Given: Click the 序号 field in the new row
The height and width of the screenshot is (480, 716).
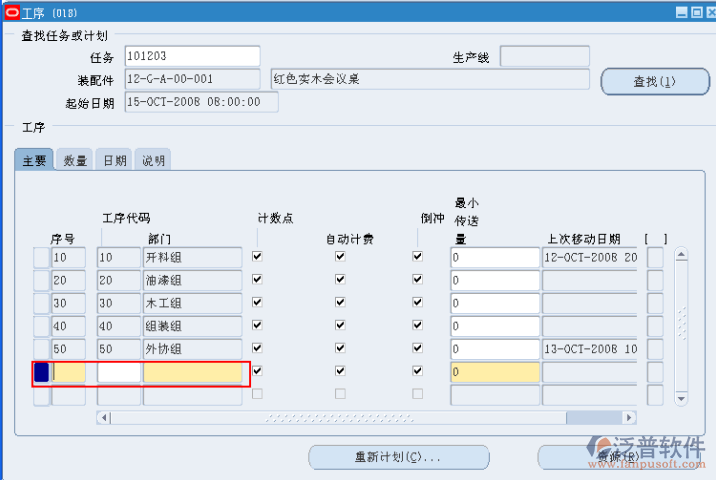Looking at the screenshot, I should (68, 372).
